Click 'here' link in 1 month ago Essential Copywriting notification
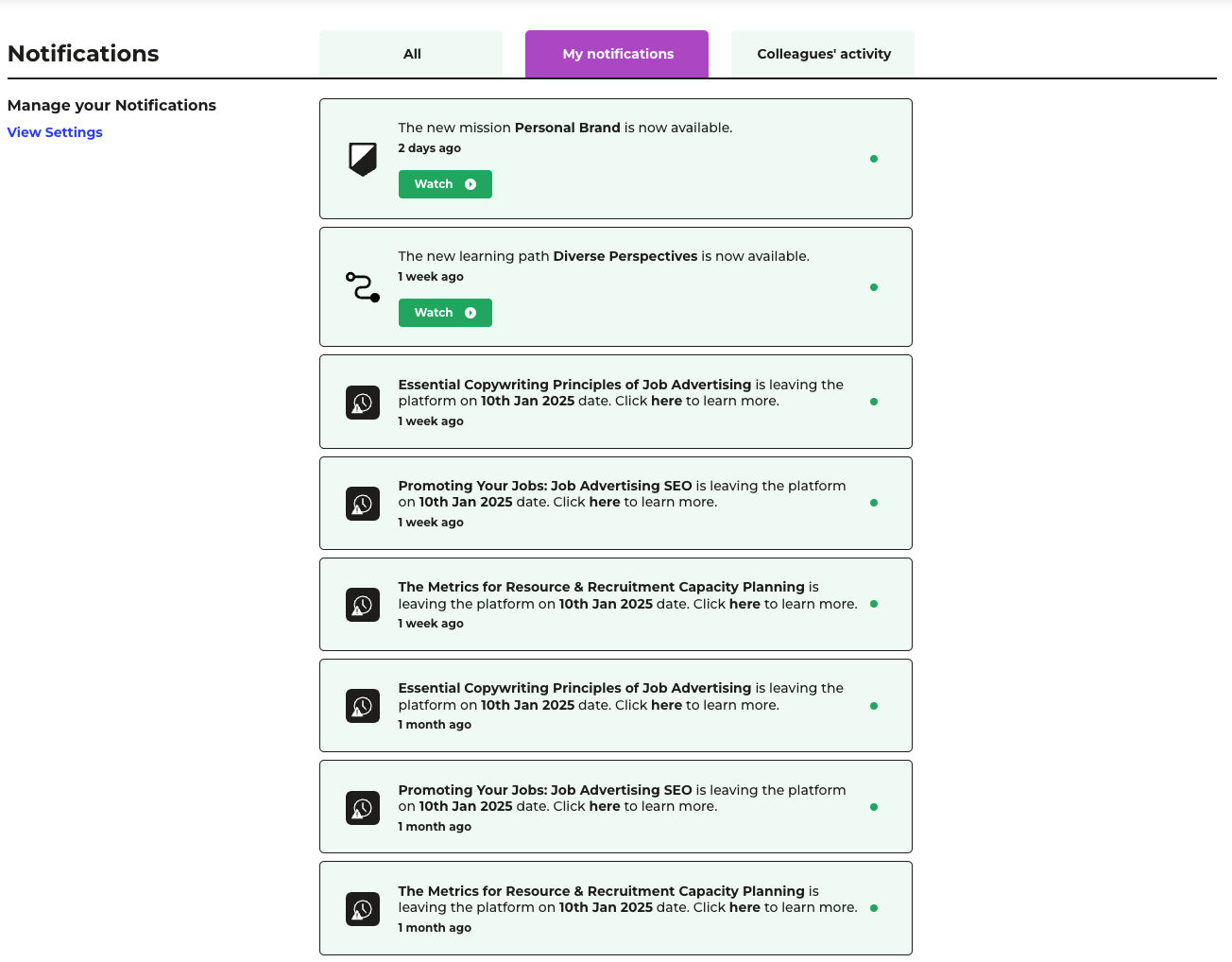1232x962 pixels. point(666,705)
